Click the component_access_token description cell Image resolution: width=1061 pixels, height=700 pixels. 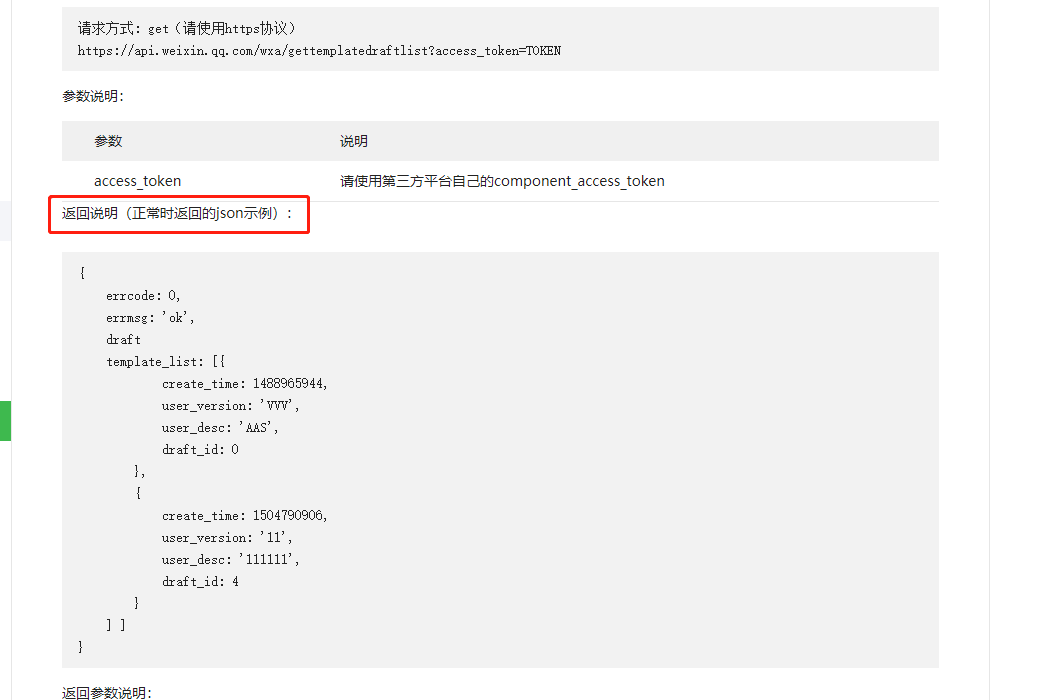coord(502,181)
